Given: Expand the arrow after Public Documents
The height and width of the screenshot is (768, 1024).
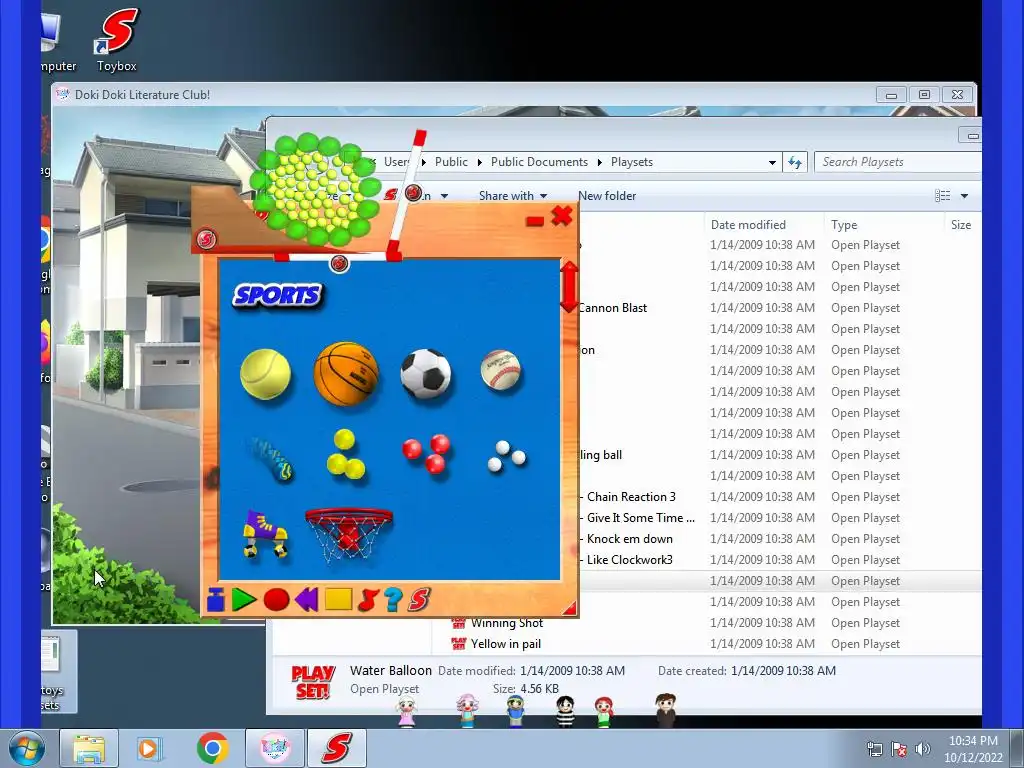Looking at the screenshot, I should [x=600, y=162].
